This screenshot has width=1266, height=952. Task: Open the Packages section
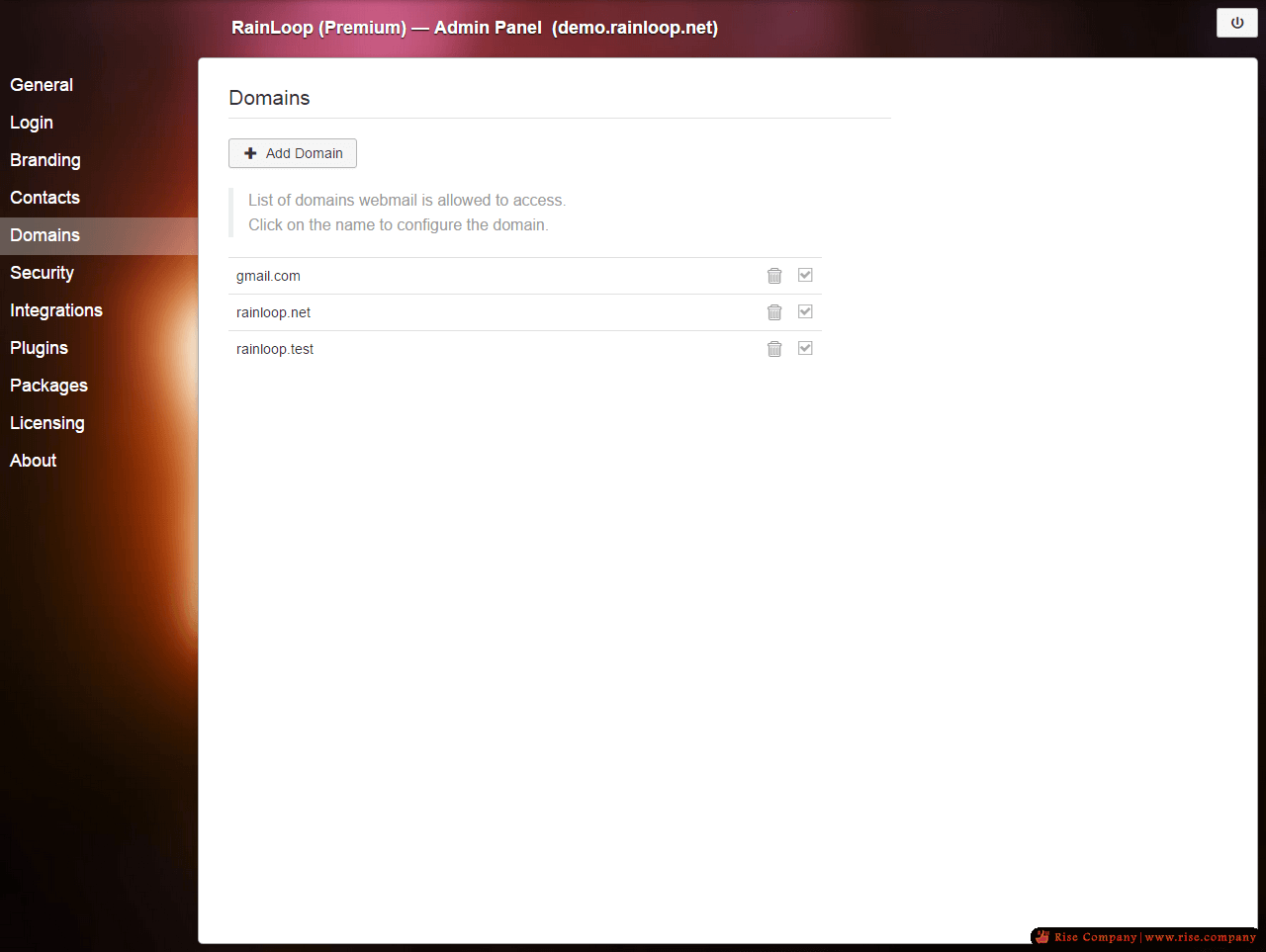[x=99, y=386]
